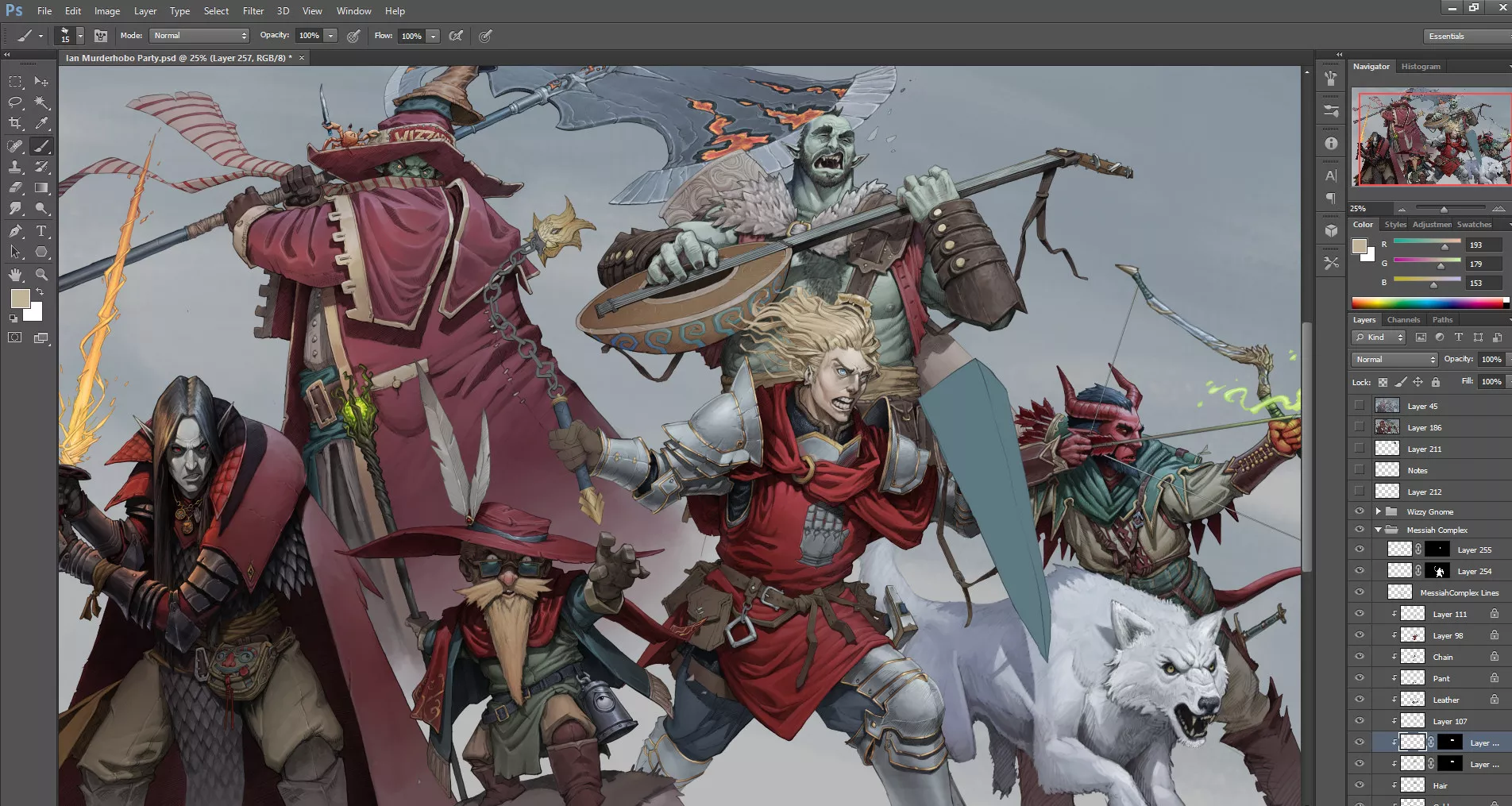Switch to the Hand tool
The height and width of the screenshot is (806, 1512).
click(x=15, y=275)
